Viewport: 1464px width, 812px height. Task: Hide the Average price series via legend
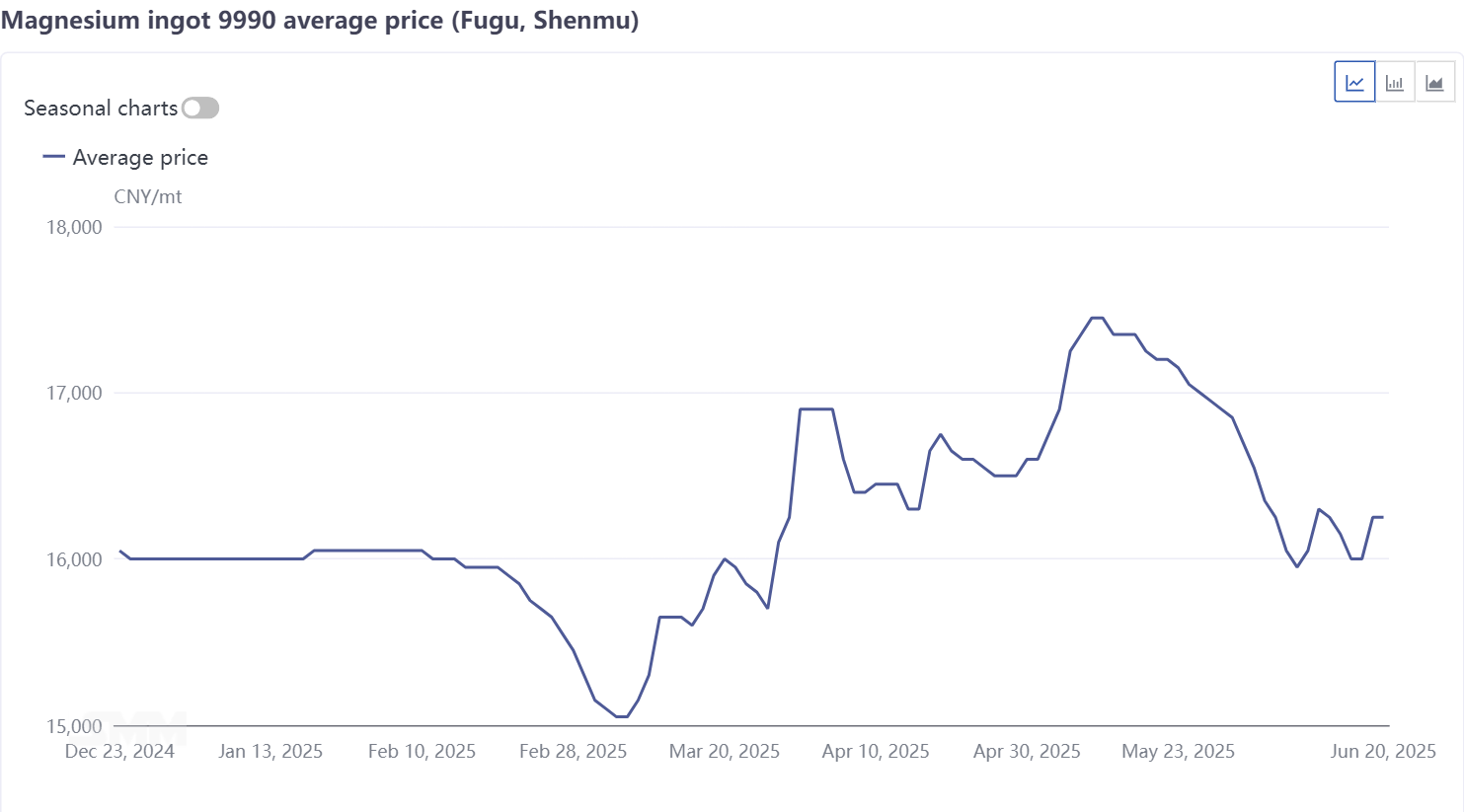[140, 157]
